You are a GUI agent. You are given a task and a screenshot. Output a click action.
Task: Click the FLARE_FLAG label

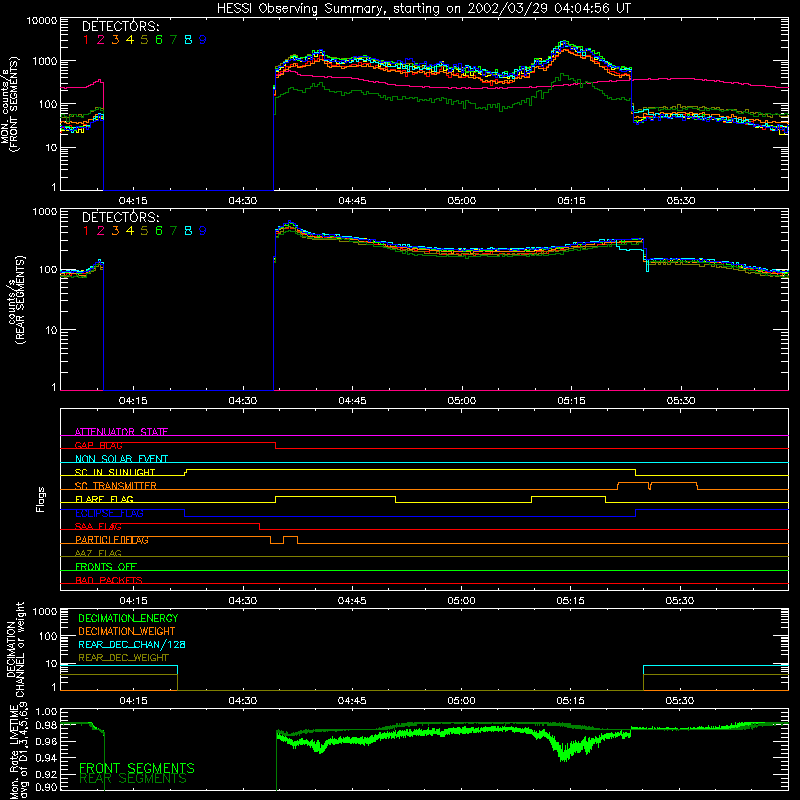tap(104, 499)
